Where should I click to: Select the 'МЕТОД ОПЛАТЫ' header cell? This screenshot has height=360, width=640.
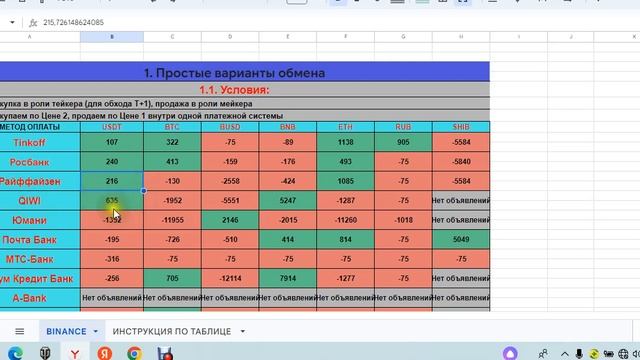40,127
